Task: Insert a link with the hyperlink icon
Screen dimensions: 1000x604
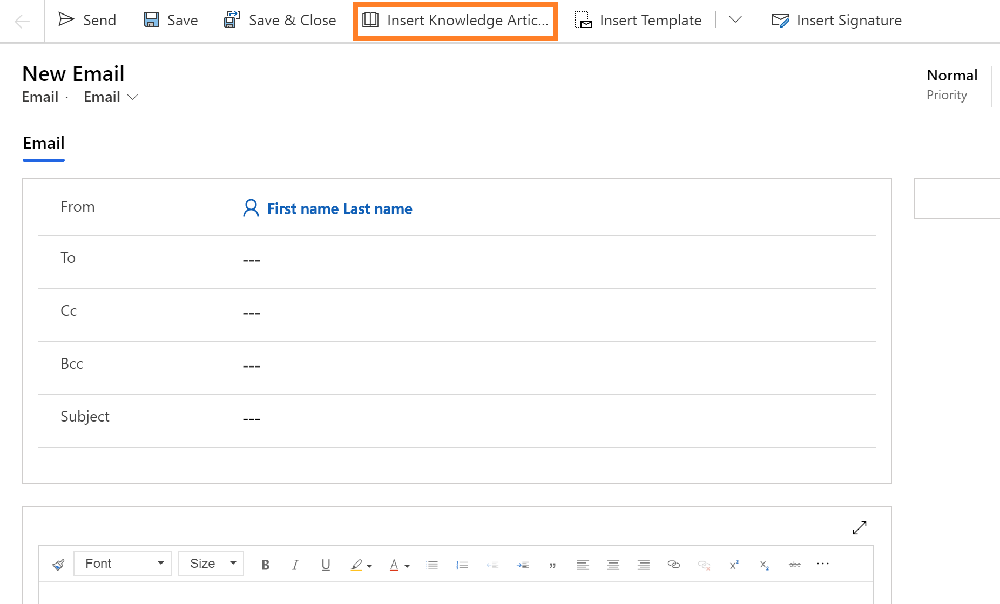Action: point(673,563)
